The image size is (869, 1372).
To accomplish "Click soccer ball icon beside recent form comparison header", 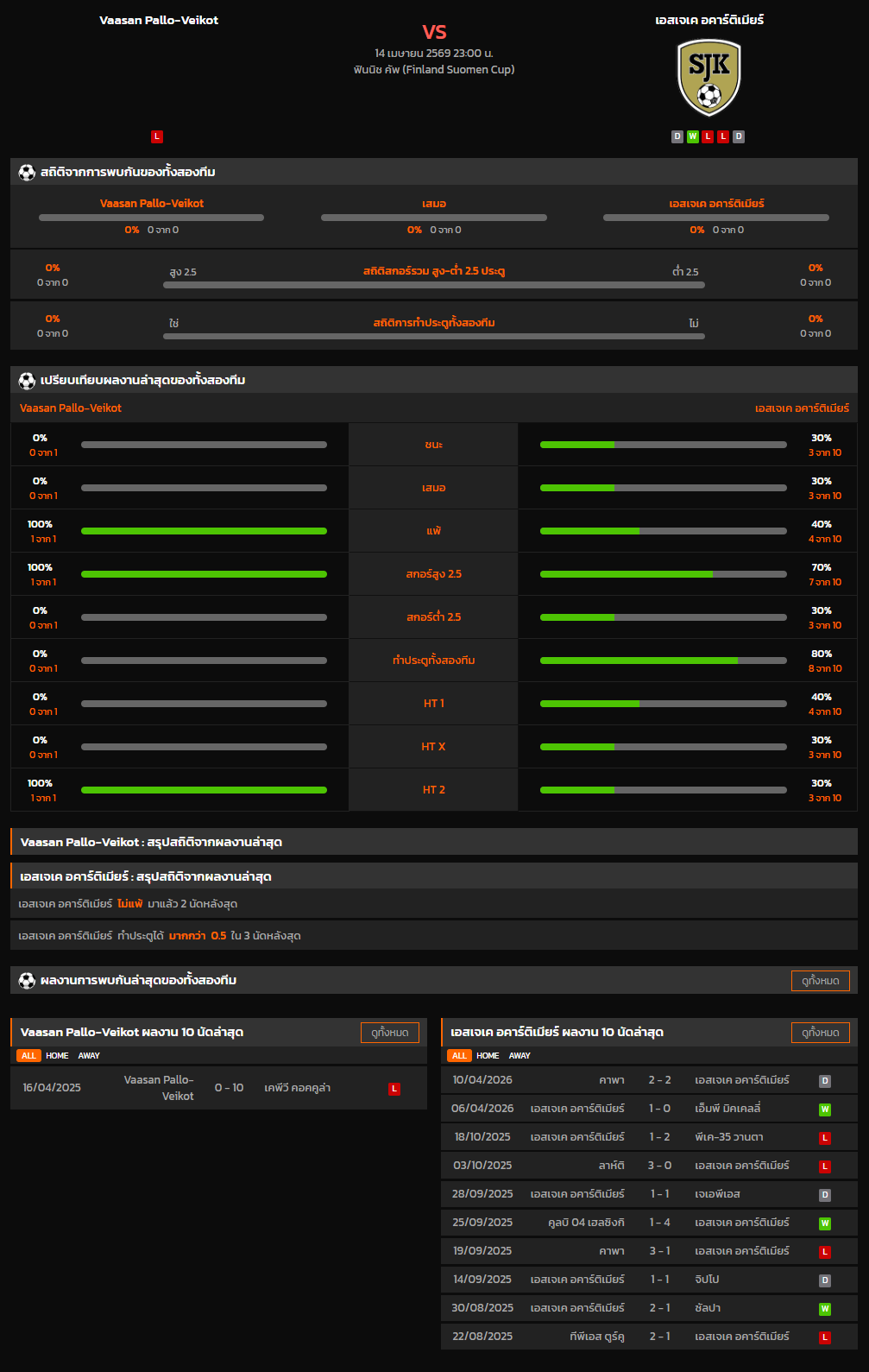I will (27, 380).
